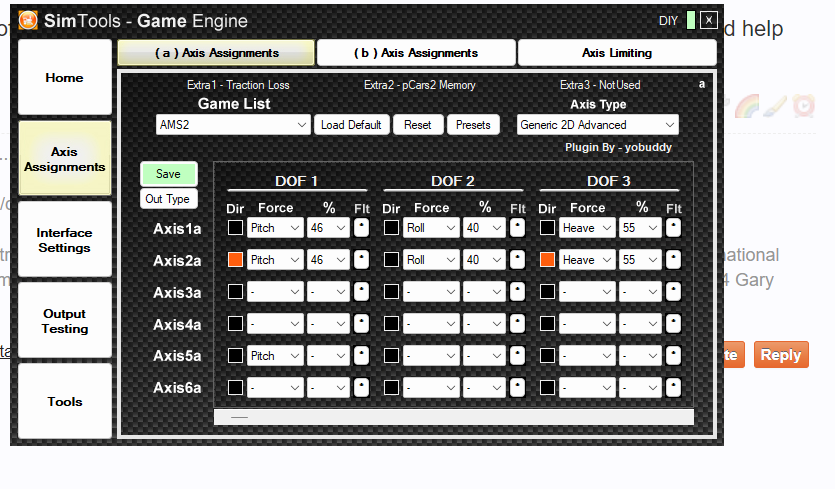
Task: Click Axis3a DOF 3 Flt filter button
Action: point(673,291)
